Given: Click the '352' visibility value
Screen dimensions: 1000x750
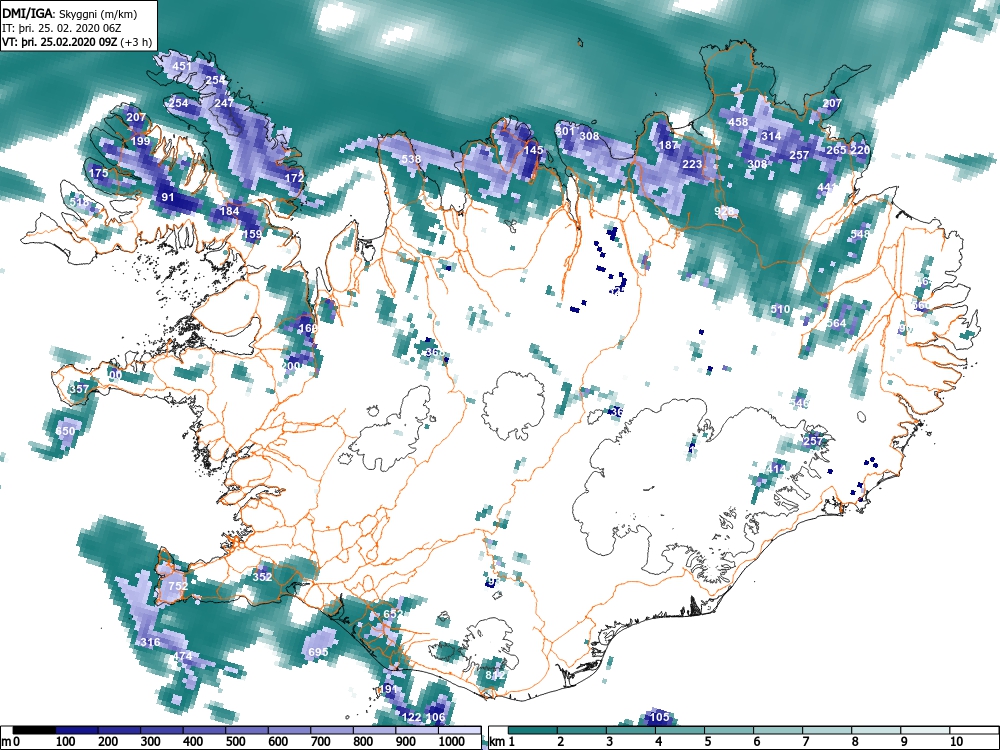Looking at the screenshot, I should (263, 577).
